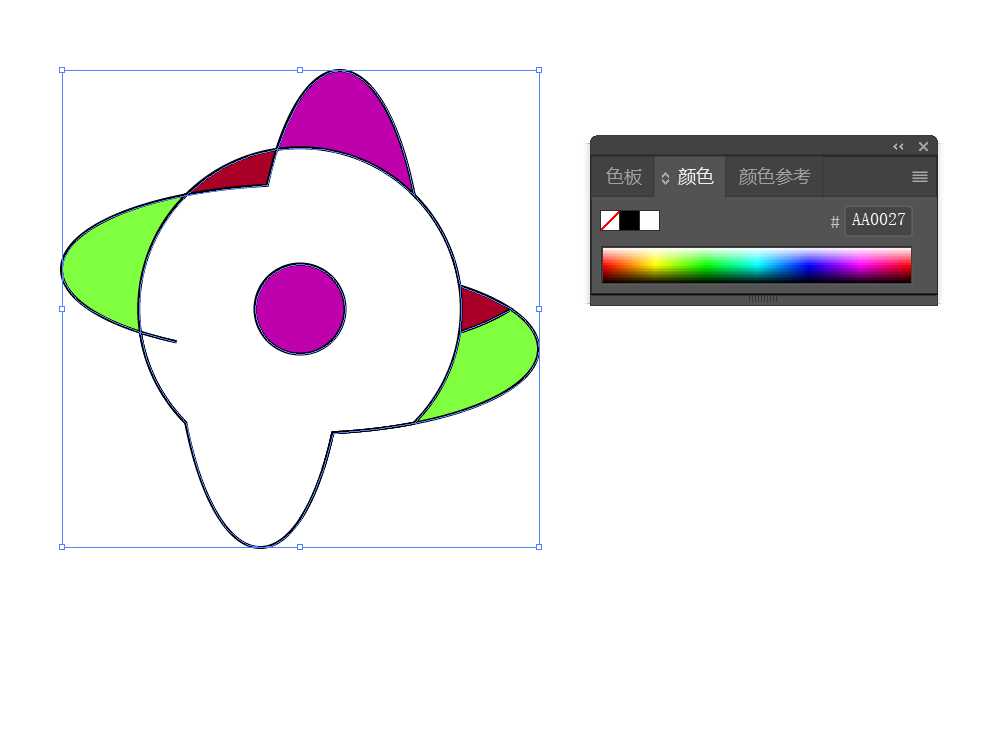Sample a color from the spectrum bar

click(756, 265)
